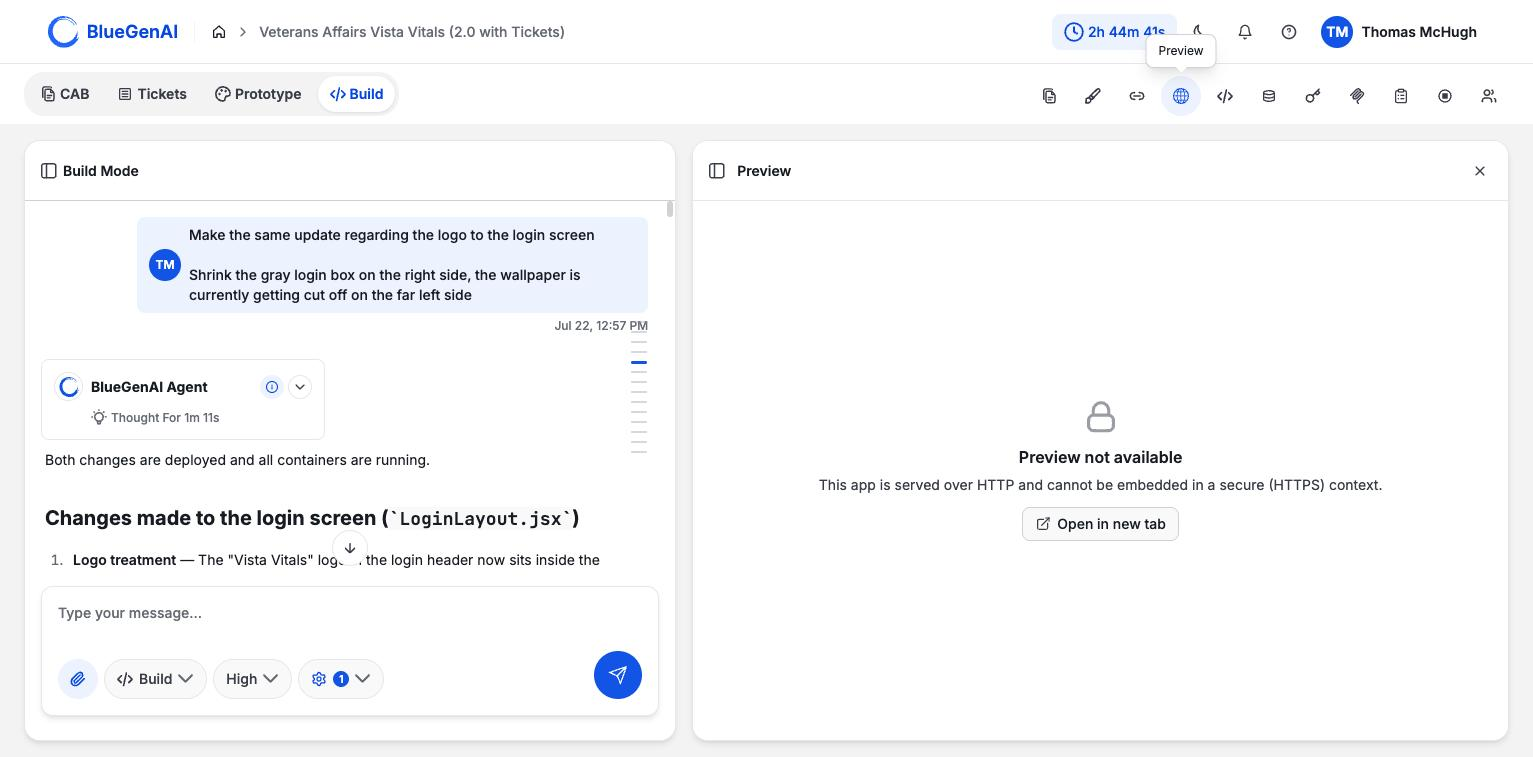Click the chain link icon in toolbar
The height and width of the screenshot is (757, 1533).
[1137, 96]
